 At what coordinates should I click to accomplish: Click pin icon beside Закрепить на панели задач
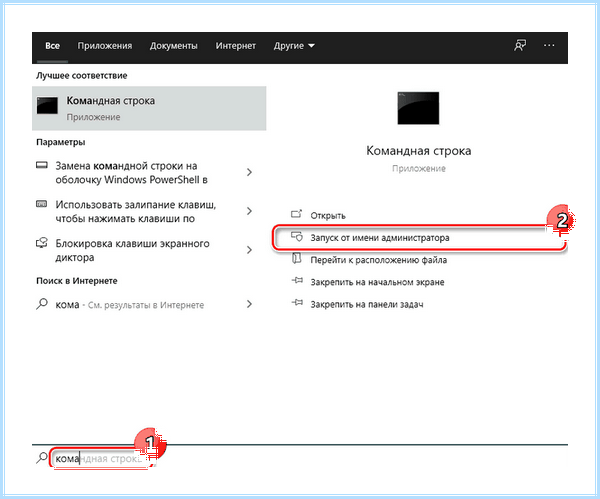tap(297, 303)
